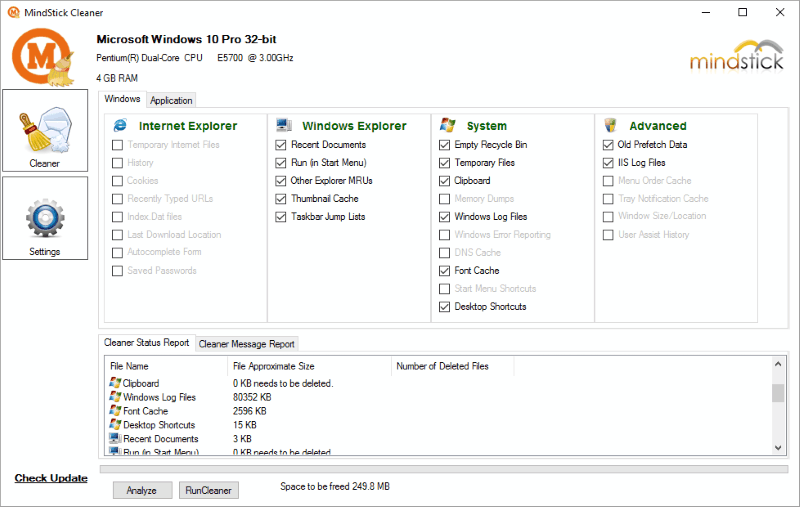Click the icon beside Desktop Shortcuts report row
800x507 pixels.
(115, 424)
